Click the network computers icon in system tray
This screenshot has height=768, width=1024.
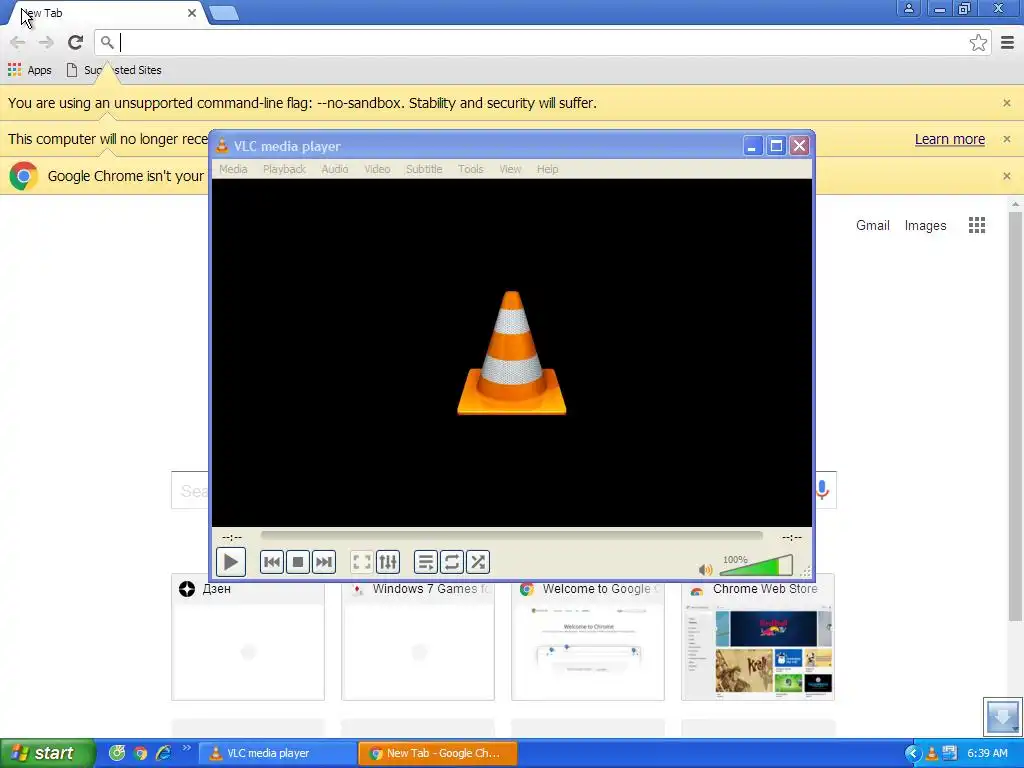pyautogui.click(x=950, y=753)
